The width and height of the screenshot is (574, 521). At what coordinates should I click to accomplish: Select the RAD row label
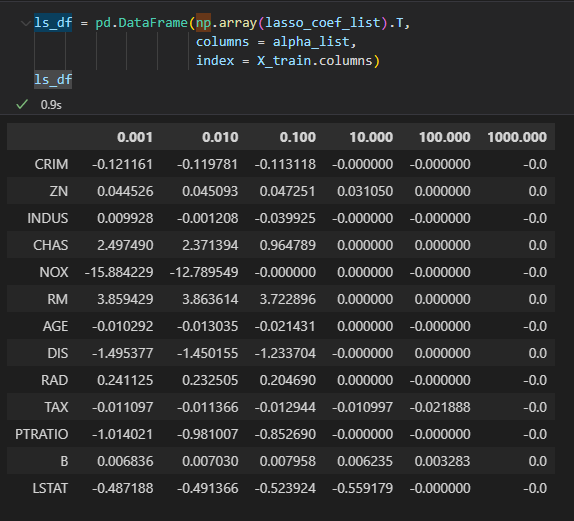[x=55, y=380]
